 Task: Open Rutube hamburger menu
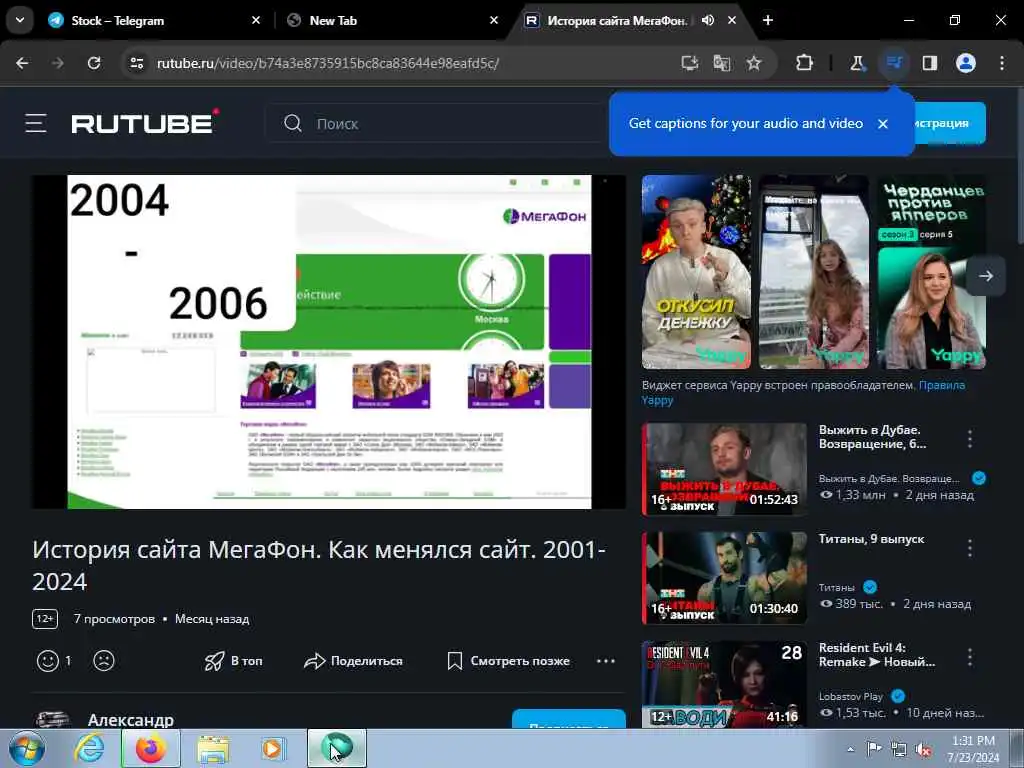click(36, 123)
